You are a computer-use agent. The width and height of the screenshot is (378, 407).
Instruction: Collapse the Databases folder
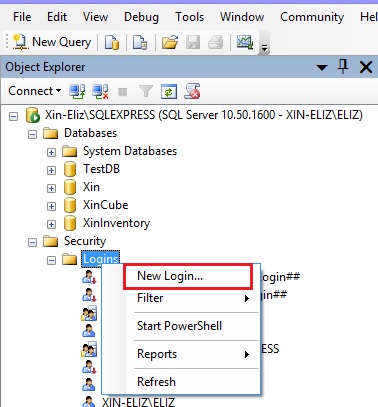[x=32, y=134]
